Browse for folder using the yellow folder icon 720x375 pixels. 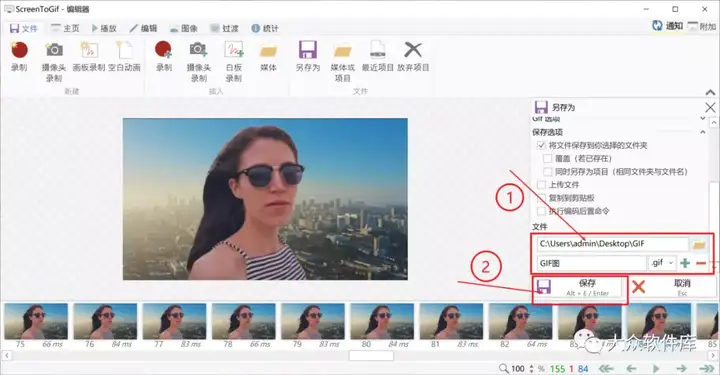tap(699, 245)
